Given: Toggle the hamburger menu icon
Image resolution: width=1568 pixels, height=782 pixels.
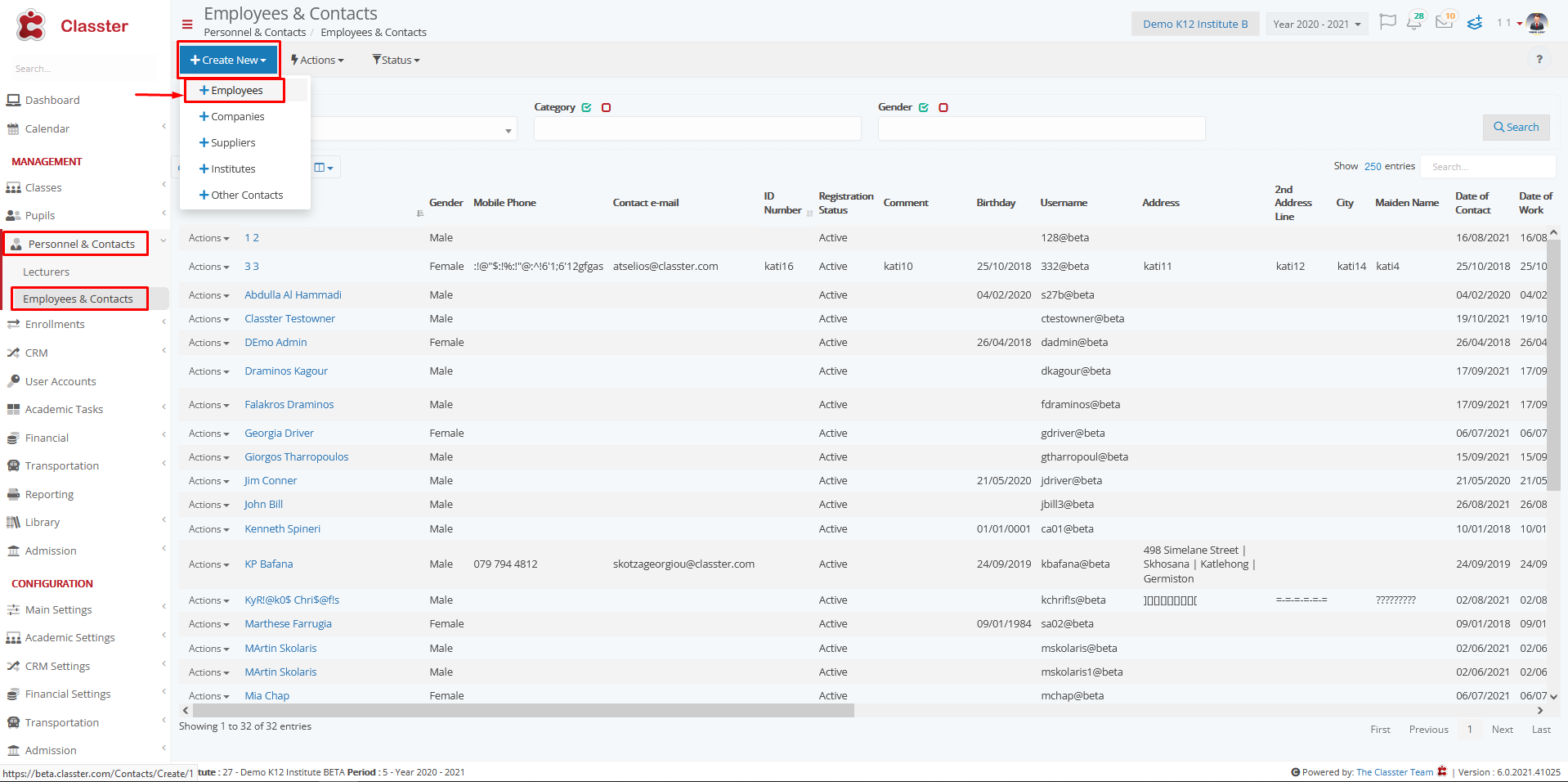Looking at the screenshot, I should tap(187, 25).
